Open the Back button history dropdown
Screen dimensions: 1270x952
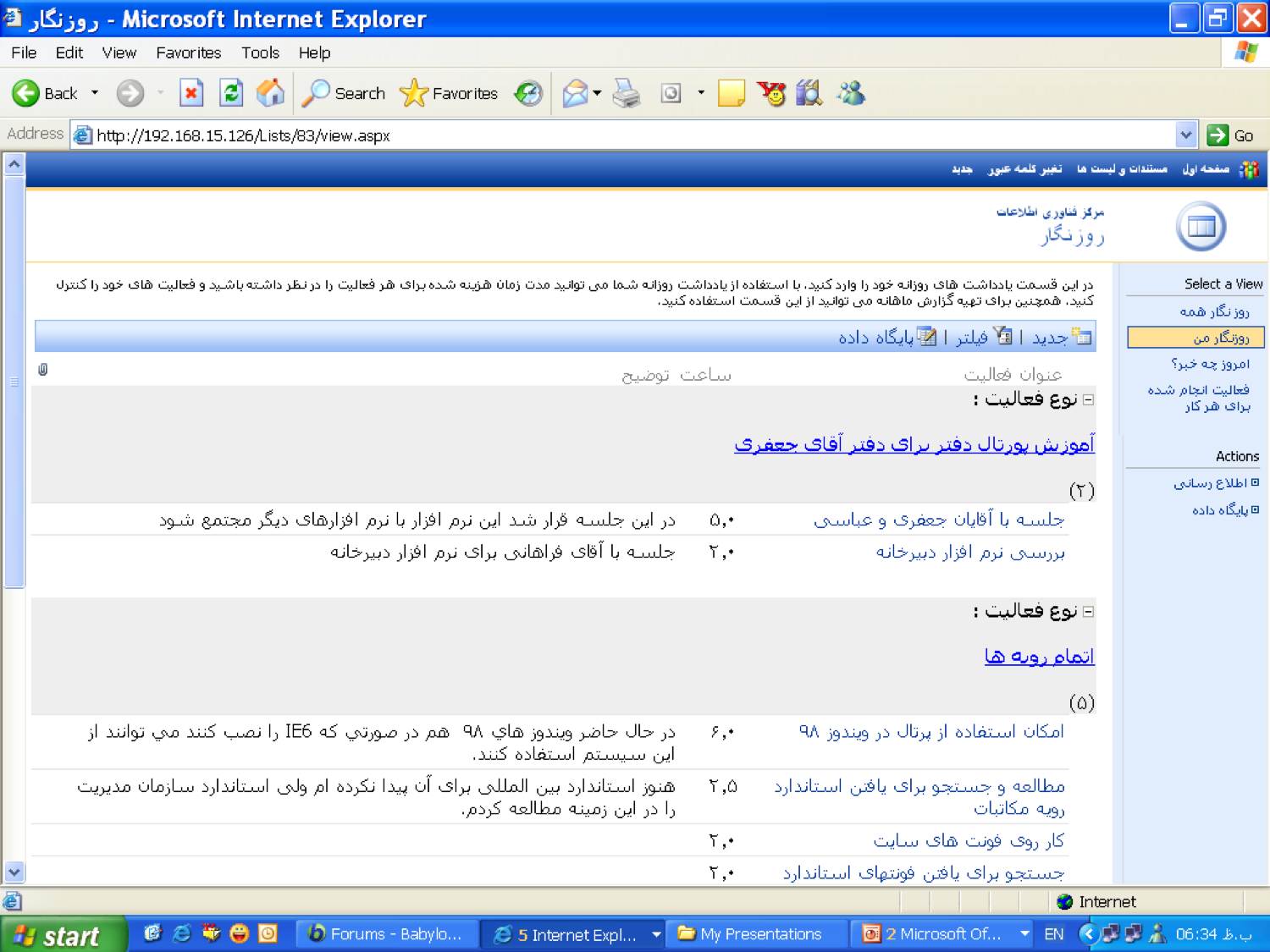[x=95, y=93]
